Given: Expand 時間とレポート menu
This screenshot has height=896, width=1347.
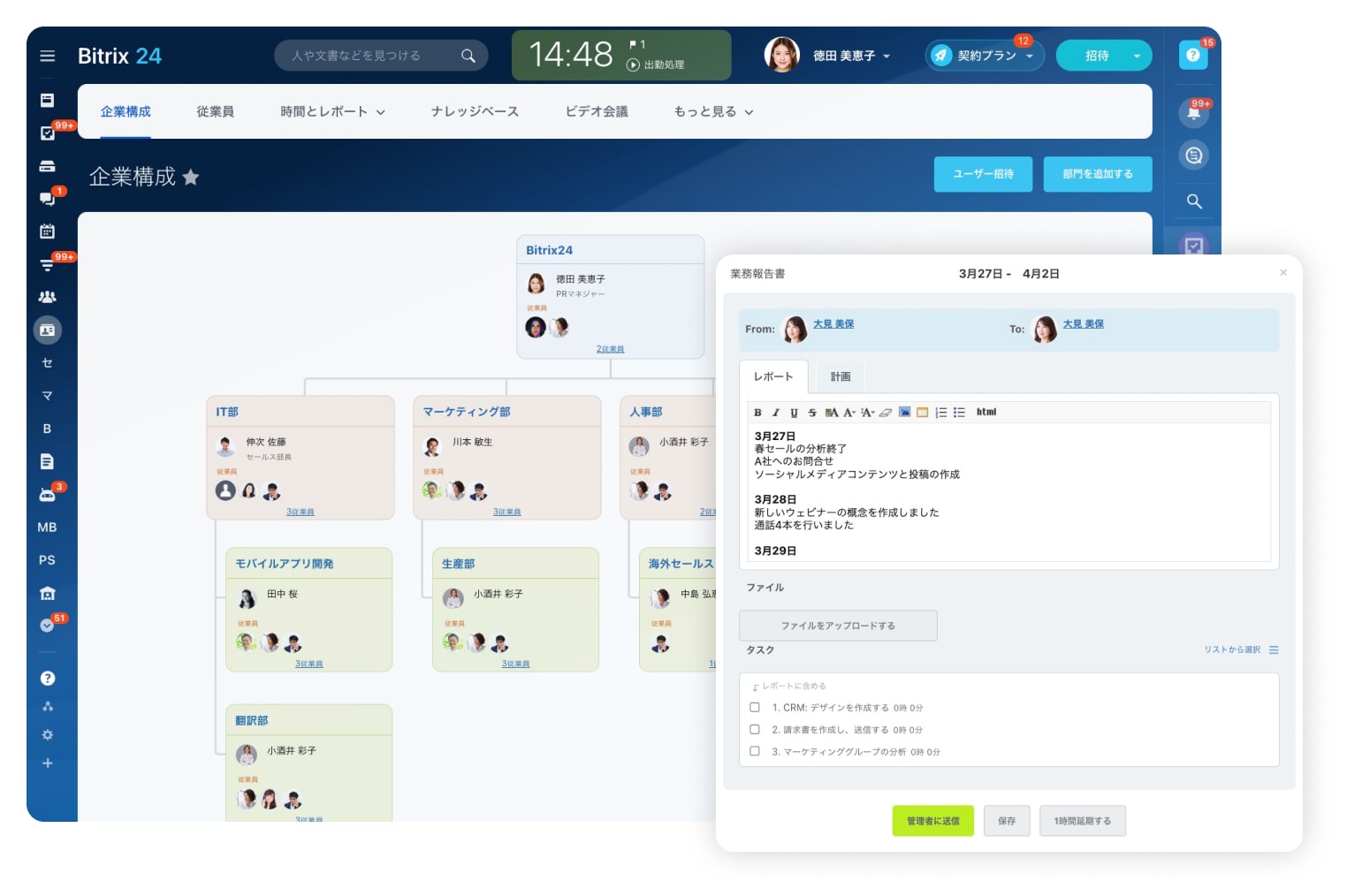Looking at the screenshot, I should (x=333, y=111).
